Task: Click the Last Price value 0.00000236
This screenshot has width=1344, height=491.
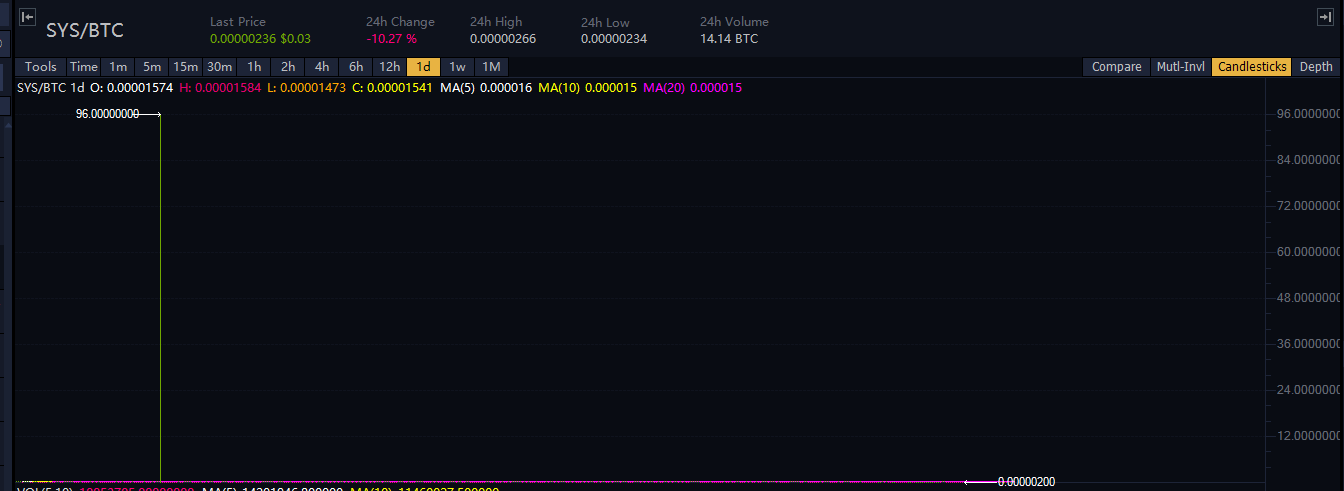Action: coord(243,39)
